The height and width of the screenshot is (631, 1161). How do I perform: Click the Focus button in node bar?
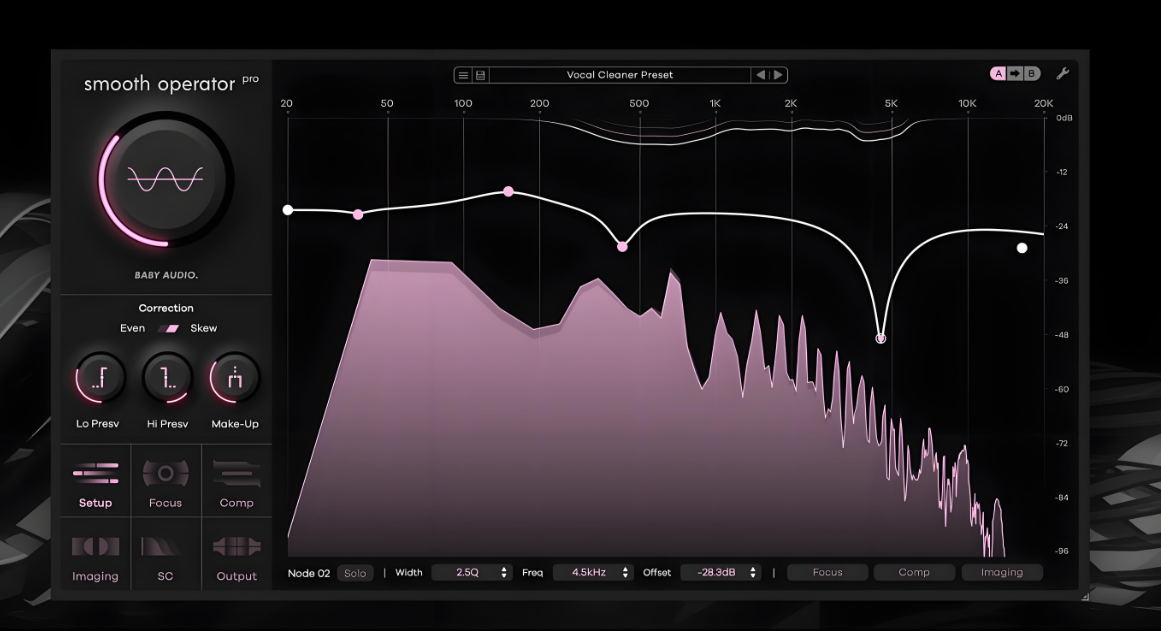click(827, 572)
